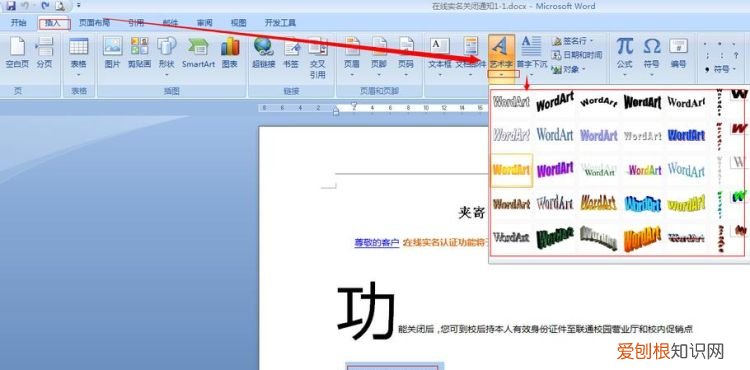Viewport: 750px width, 370px height.
Task: Save the document from quick access toolbar
Action: tap(11, 6)
